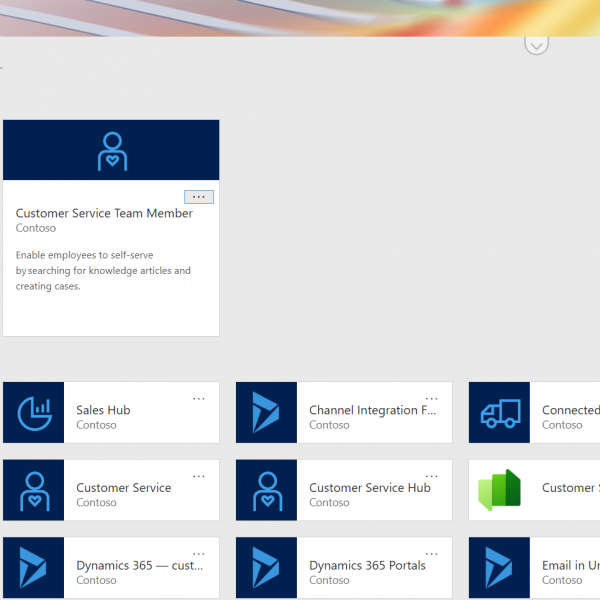Click Contoso under Sales Hub
Image resolution: width=600 pixels, height=600 pixels.
point(96,425)
